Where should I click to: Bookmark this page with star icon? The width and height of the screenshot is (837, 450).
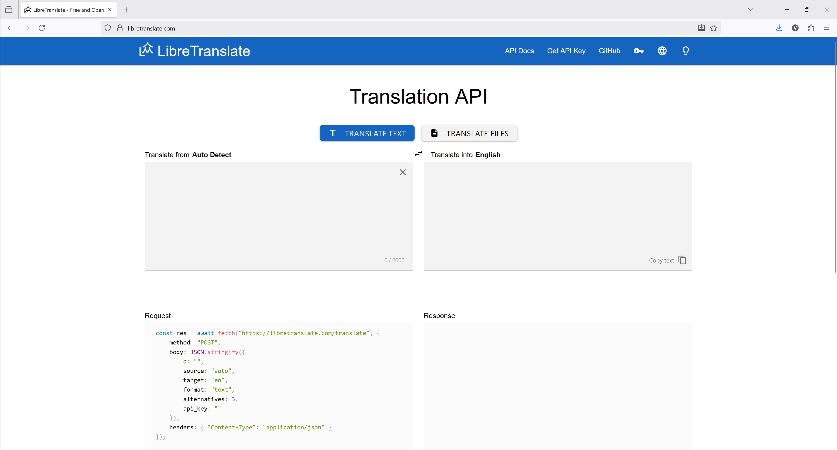pyautogui.click(x=714, y=28)
